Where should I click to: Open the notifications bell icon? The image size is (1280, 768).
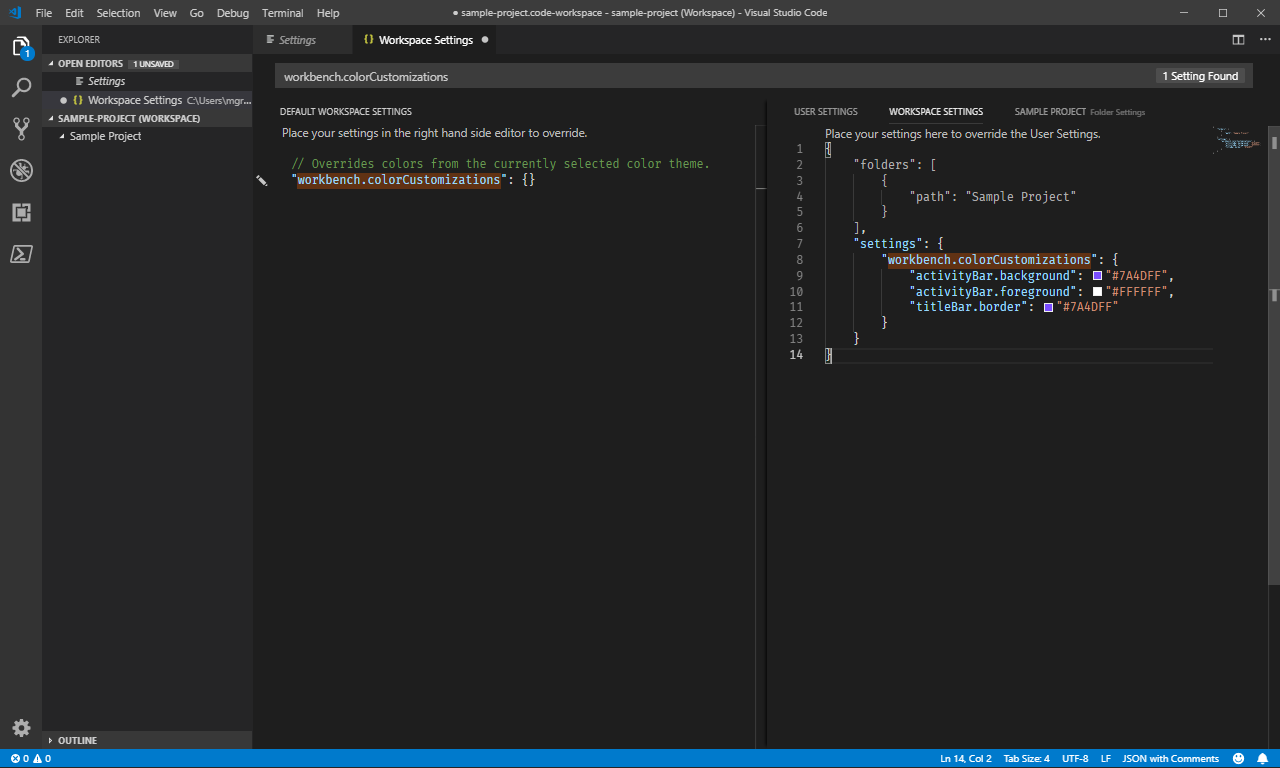click(x=1262, y=759)
